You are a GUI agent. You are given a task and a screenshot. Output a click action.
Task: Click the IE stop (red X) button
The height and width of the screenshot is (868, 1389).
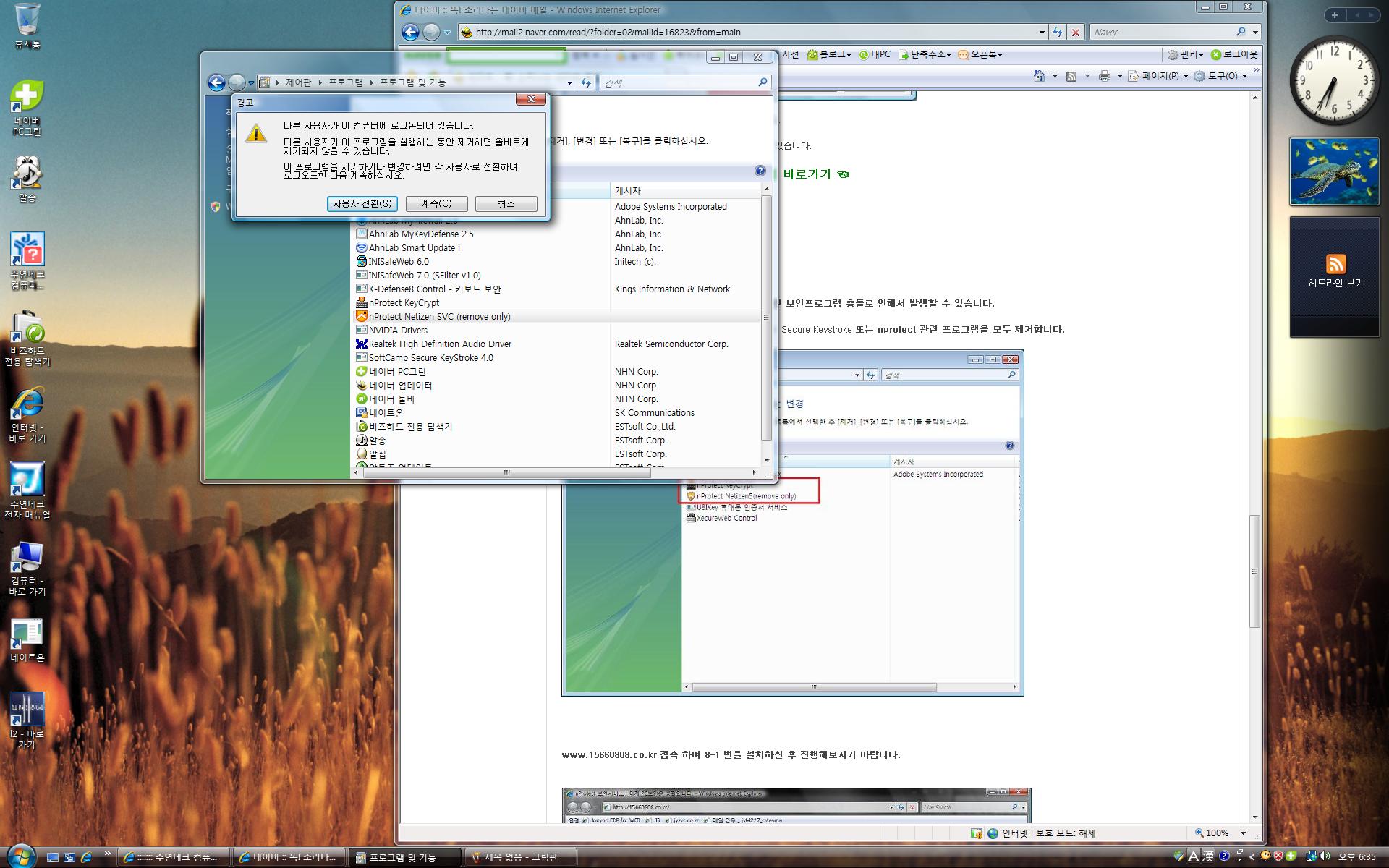1076,32
